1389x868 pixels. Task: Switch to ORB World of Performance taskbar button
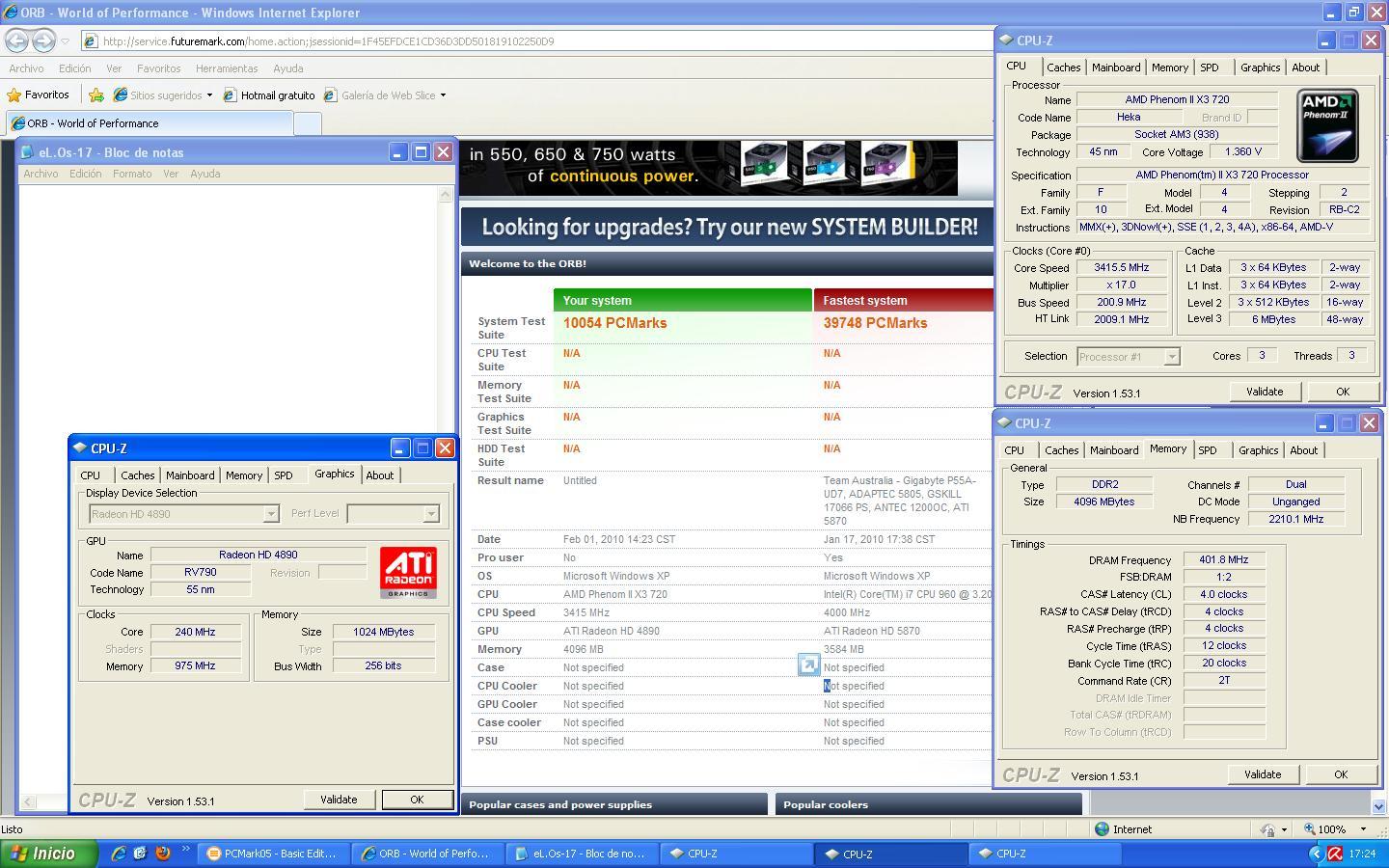pyautogui.click(x=426, y=854)
